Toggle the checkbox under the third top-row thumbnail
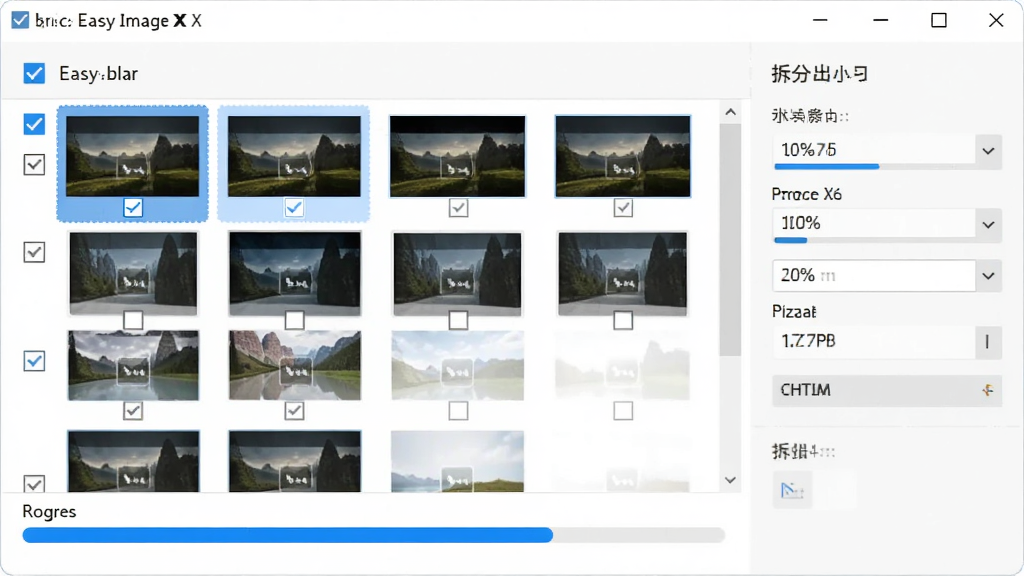Screen dimensions: 1024x576 point(458,208)
